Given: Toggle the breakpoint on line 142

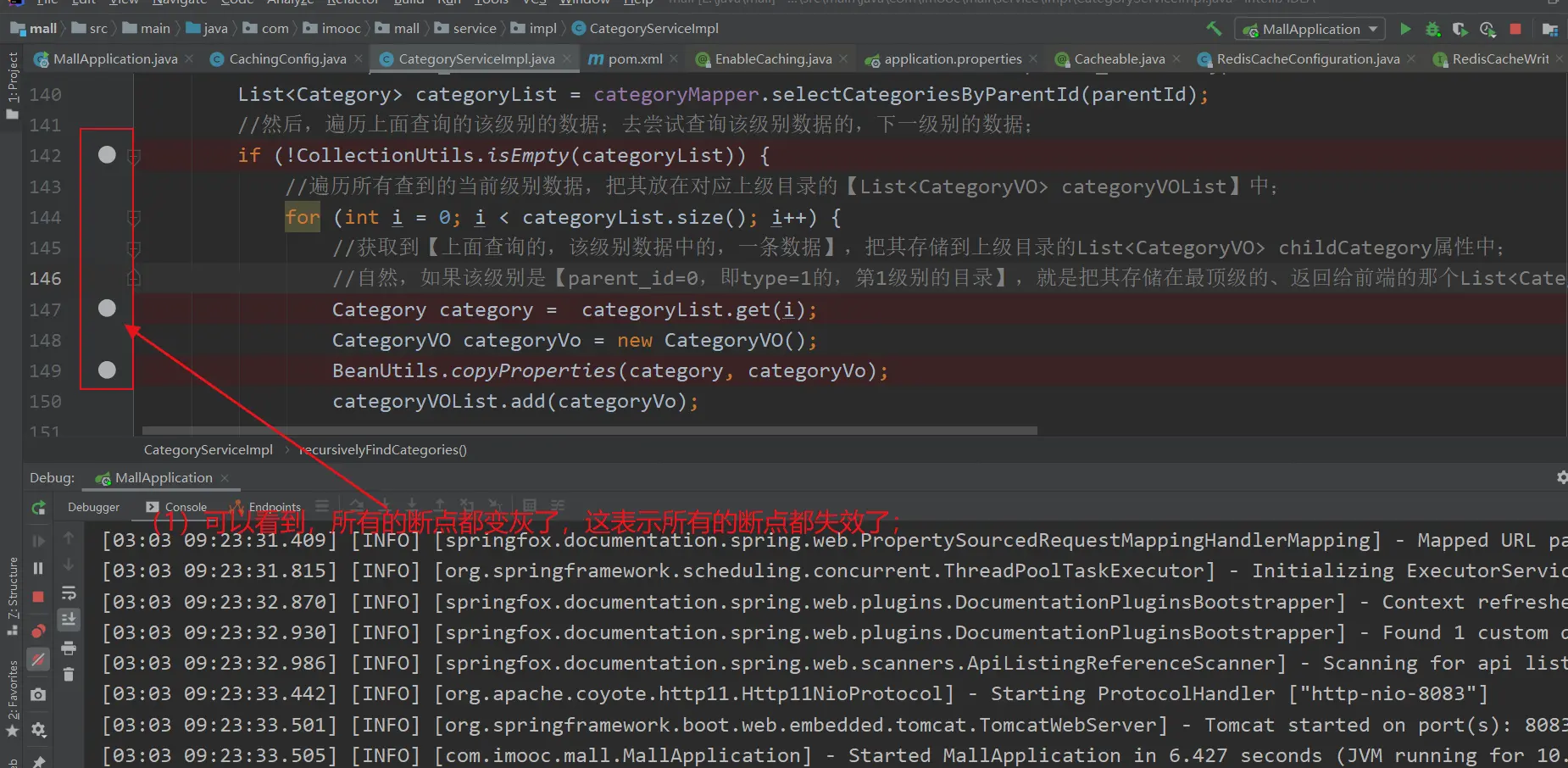Looking at the screenshot, I should (107, 155).
